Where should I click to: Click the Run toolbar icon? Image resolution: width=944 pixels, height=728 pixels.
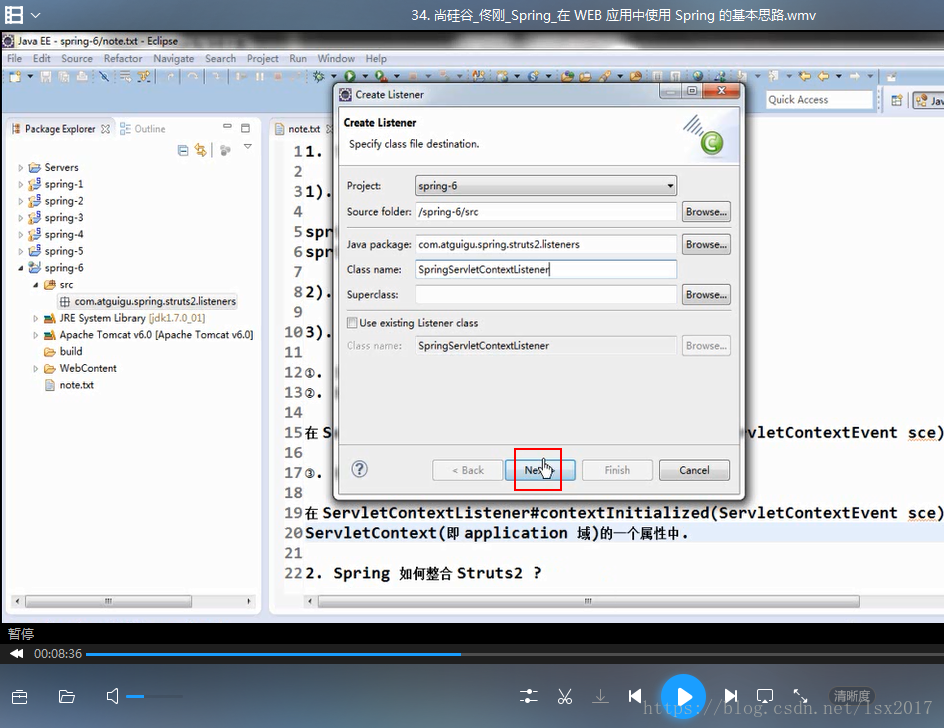(350, 76)
